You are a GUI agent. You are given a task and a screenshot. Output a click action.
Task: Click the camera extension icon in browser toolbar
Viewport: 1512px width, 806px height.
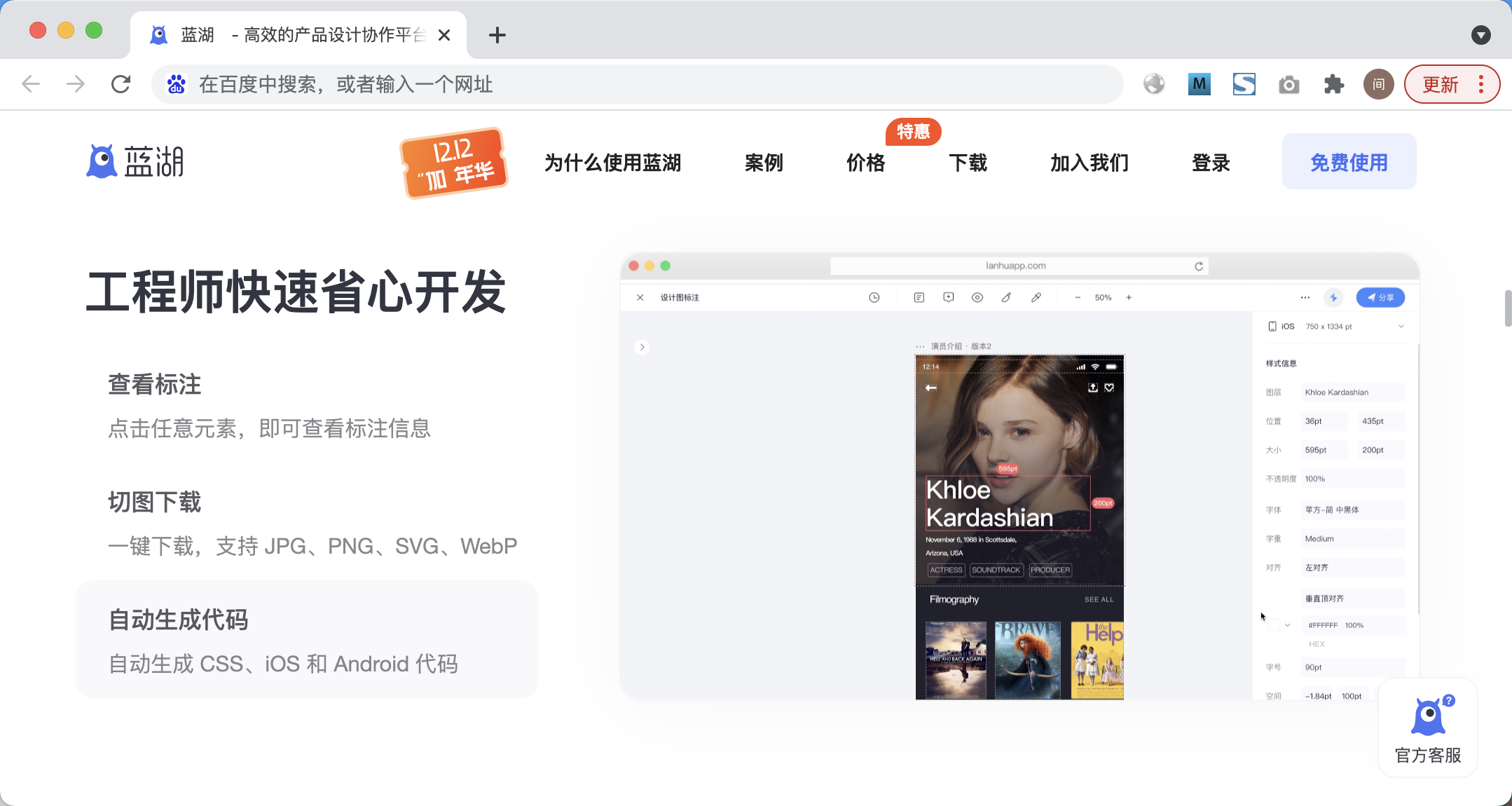(x=1288, y=83)
